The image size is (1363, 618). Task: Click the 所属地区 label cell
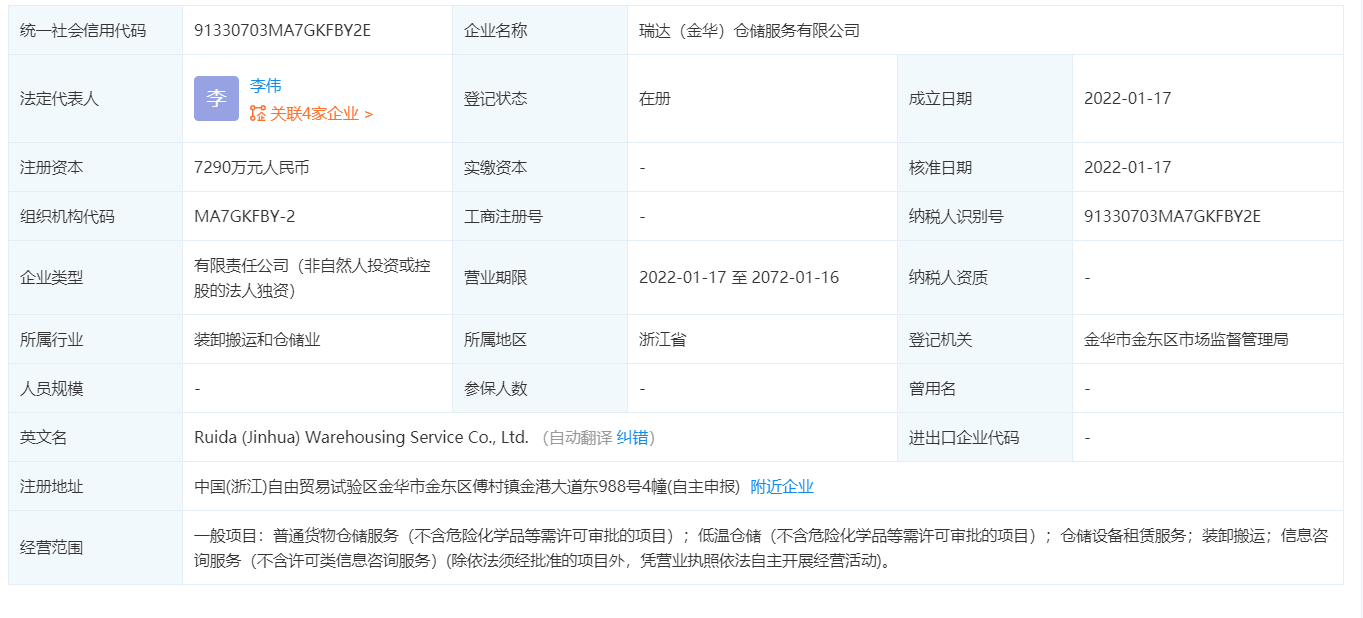(540, 339)
